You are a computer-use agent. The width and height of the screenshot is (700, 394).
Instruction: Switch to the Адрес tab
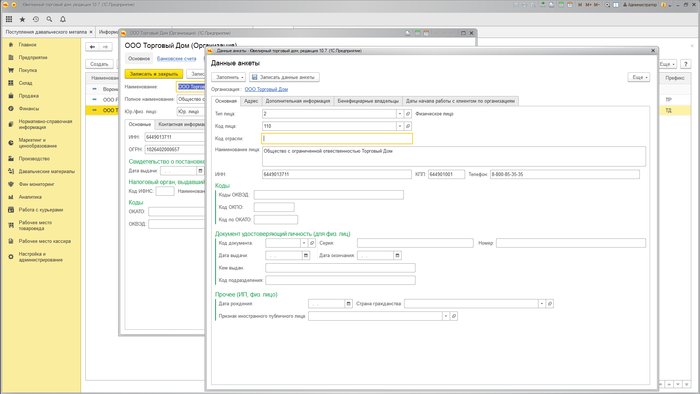251,101
